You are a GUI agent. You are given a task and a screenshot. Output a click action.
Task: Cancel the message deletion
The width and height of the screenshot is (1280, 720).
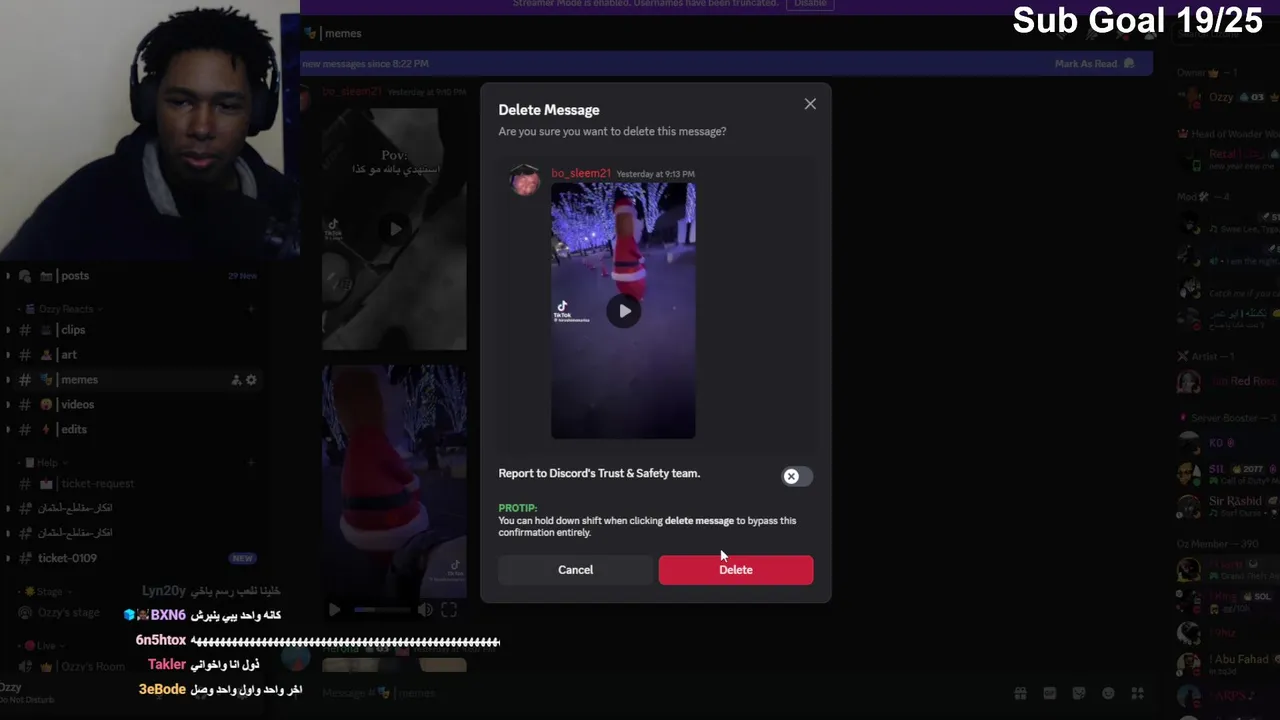point(575,570)
